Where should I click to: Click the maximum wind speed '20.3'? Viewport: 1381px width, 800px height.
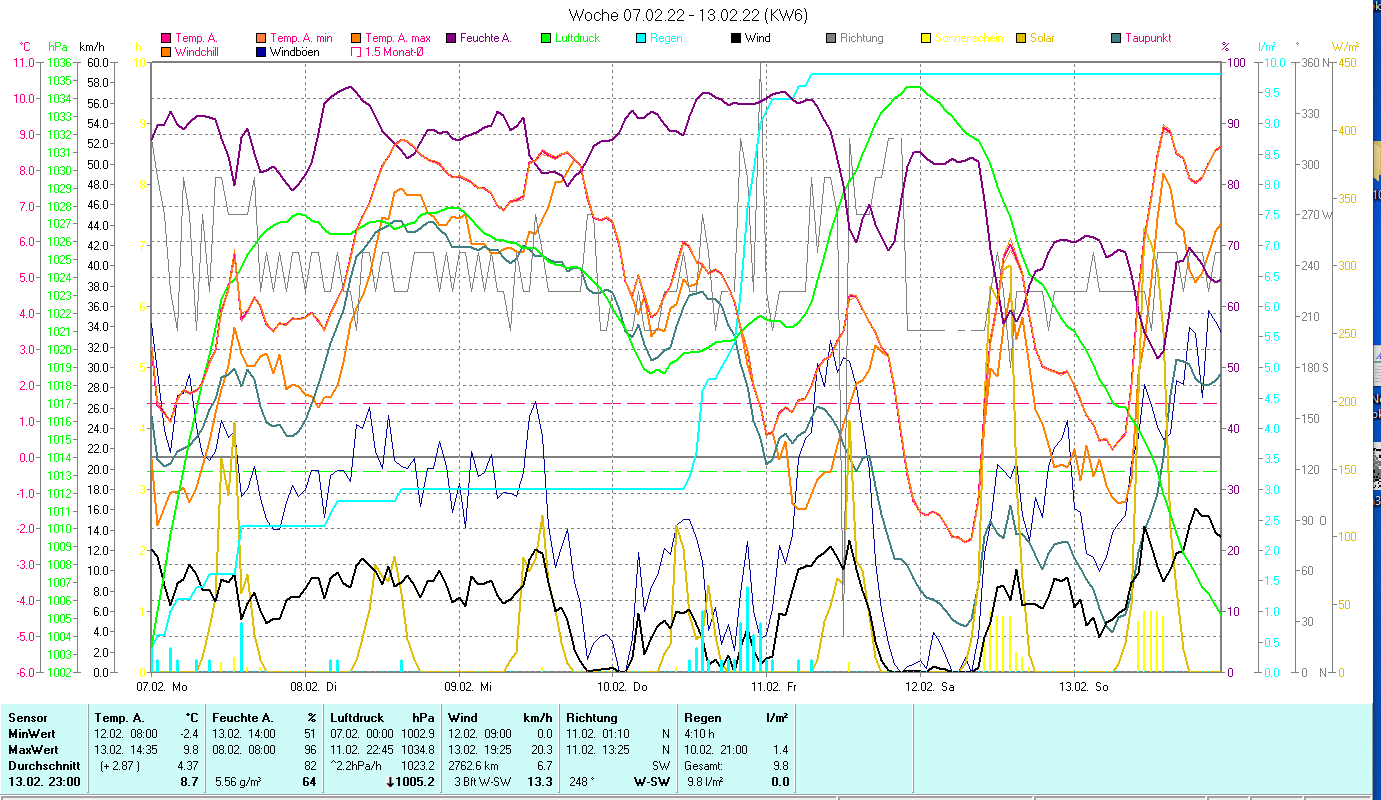pos(542,750)
